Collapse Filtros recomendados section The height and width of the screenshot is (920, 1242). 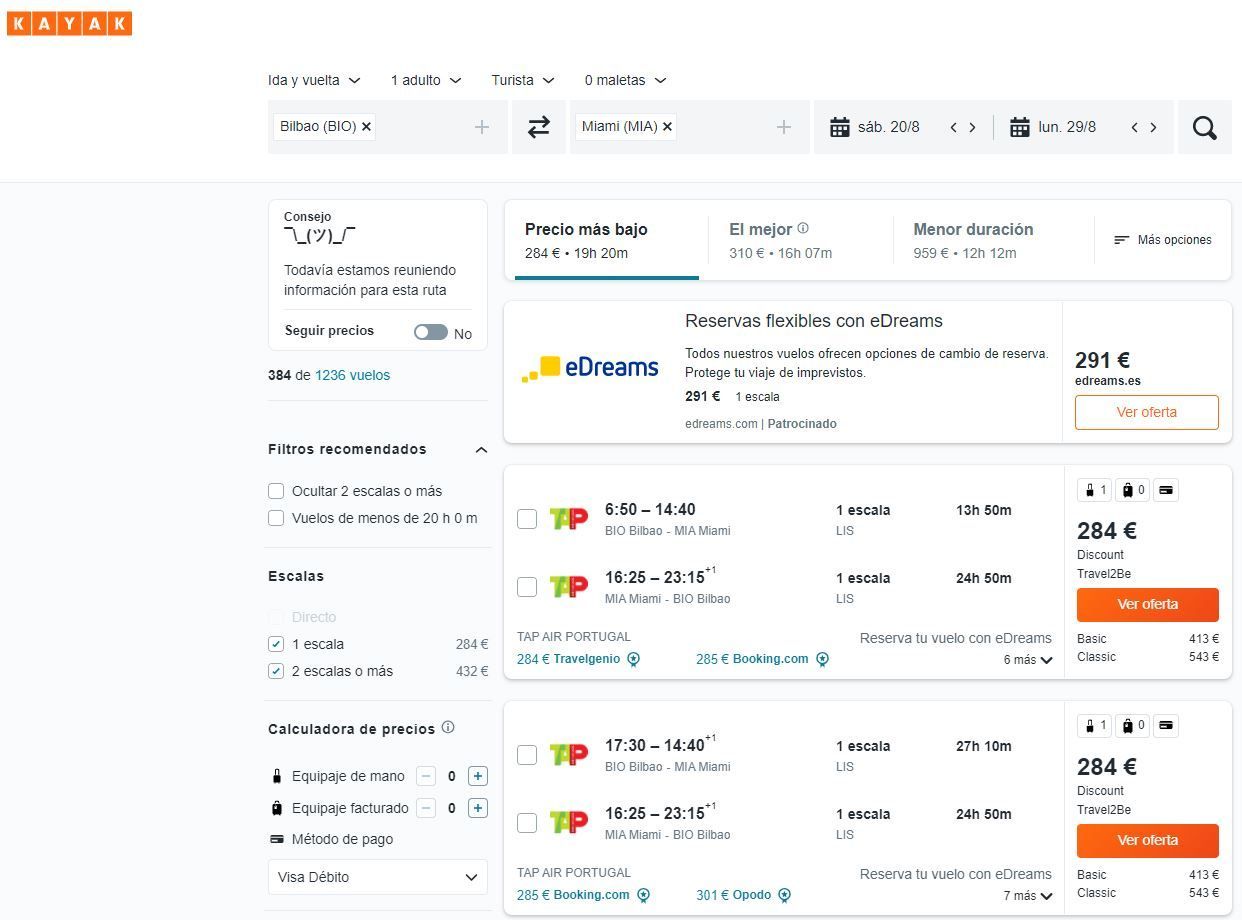(x=481, y=450)
